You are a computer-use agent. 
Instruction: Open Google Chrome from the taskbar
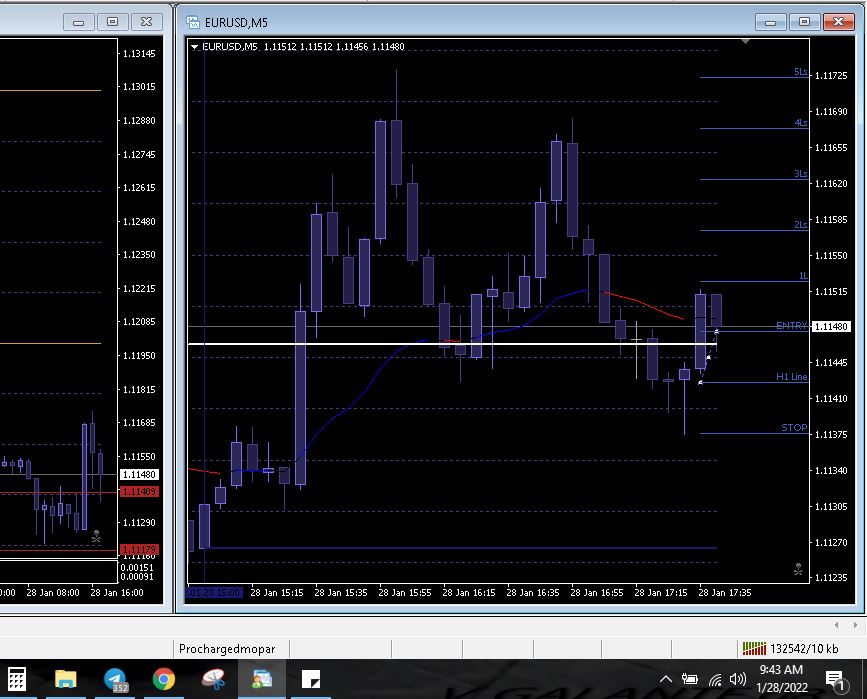[x=164, y=680]
